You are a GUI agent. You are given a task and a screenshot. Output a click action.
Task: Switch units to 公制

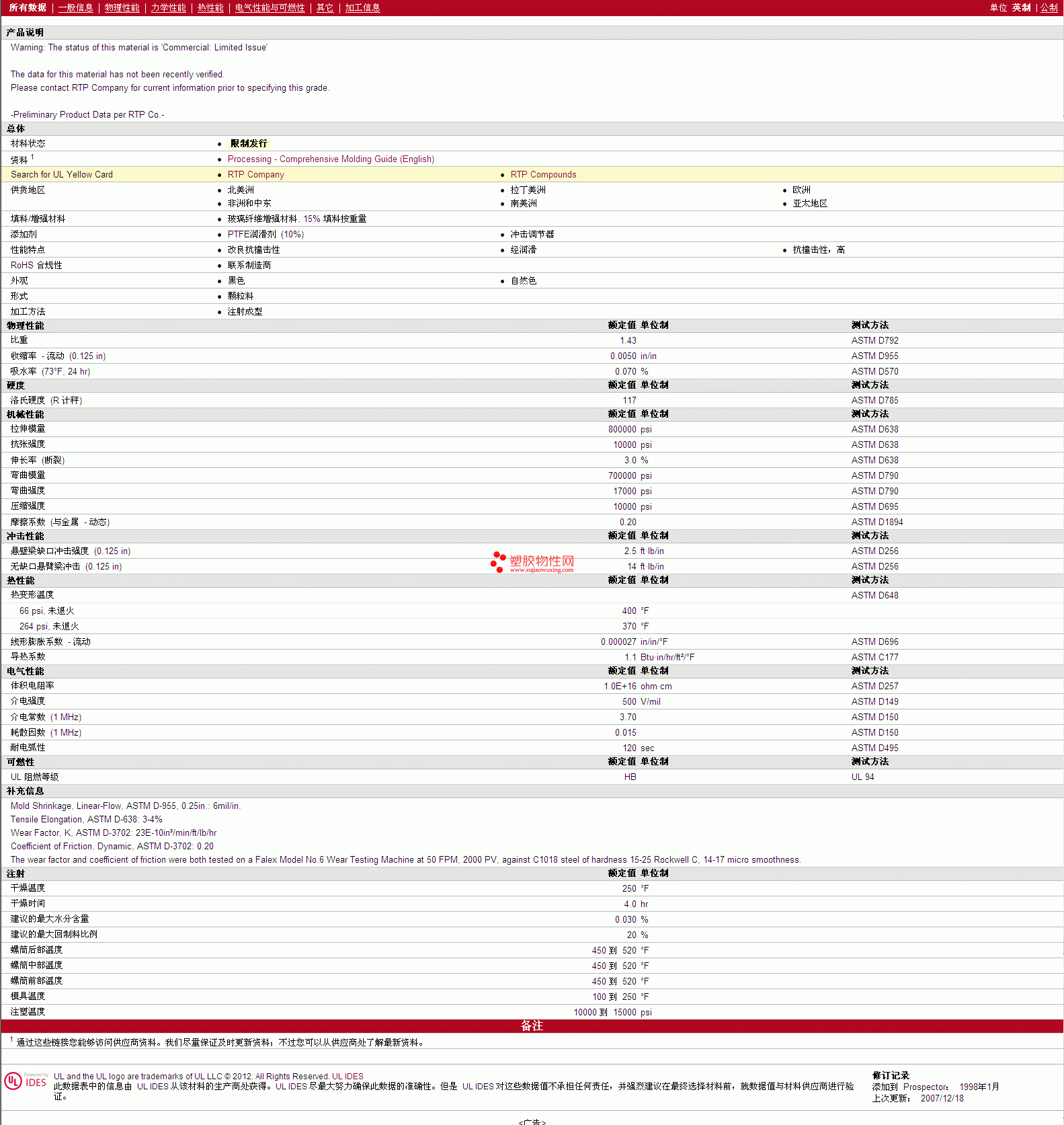click(x=1049, y=7)
